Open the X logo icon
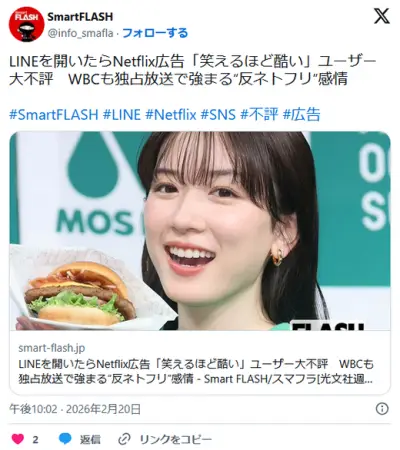The height and width of the screenshot is (450, 400). (382, 16)
